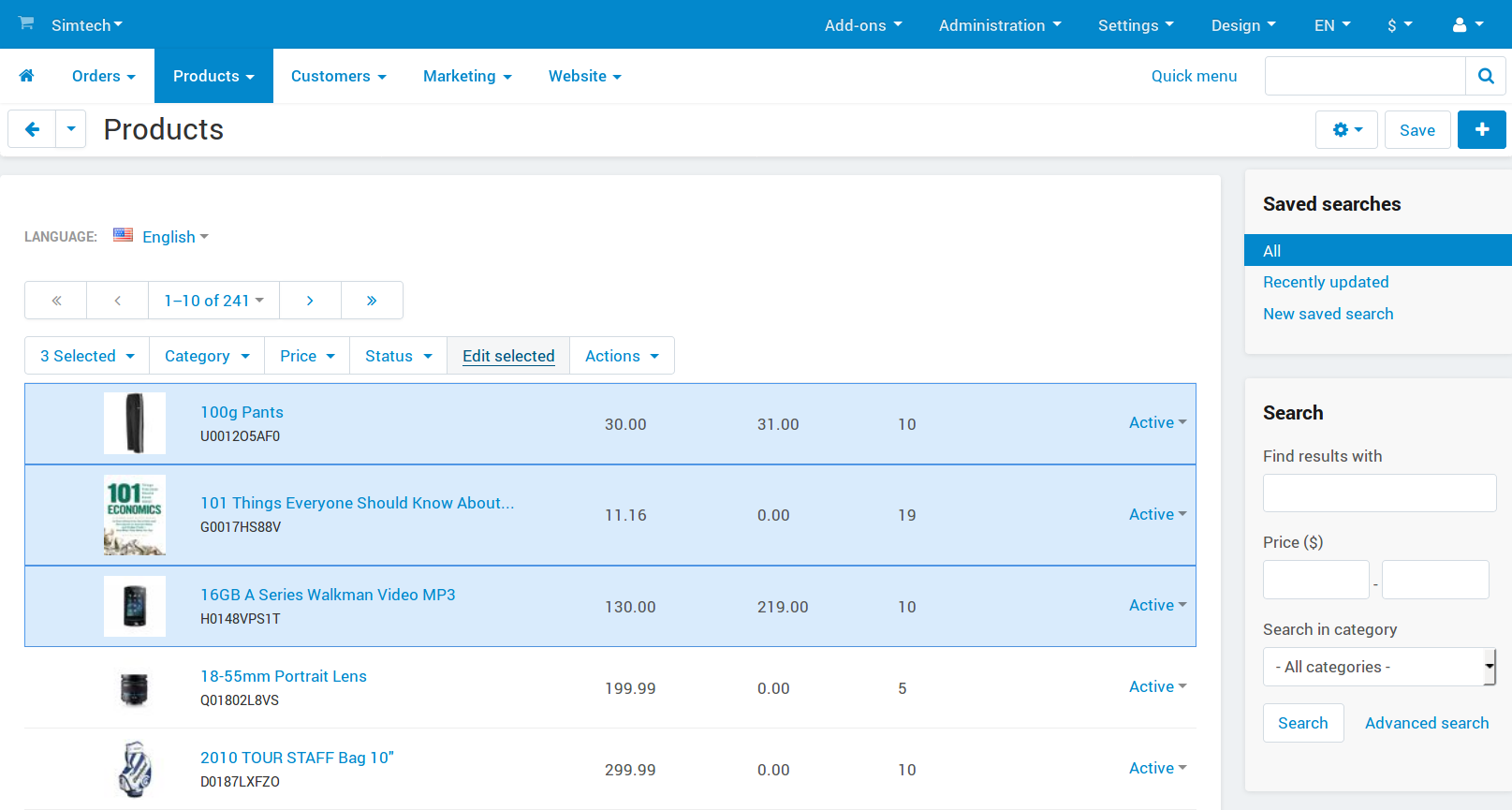Image resolution: width=1512 pixels, height=810 pixels.
Task: Open the Marketing menu
Action: (x=467, y=76)
